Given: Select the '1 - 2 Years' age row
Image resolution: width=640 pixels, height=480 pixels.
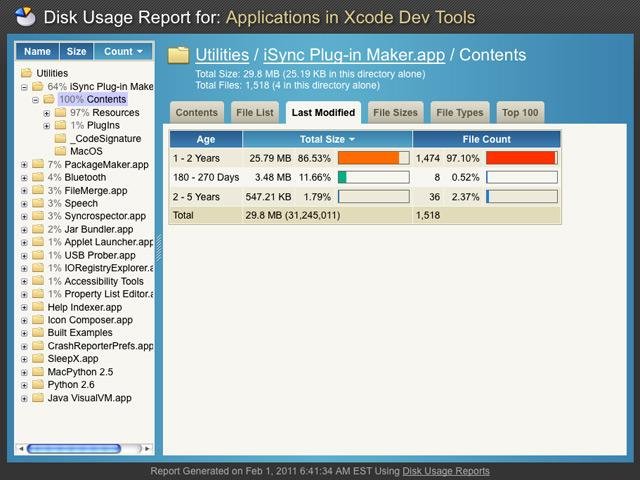Looking at the screenshot, I should tap(365, 158).
